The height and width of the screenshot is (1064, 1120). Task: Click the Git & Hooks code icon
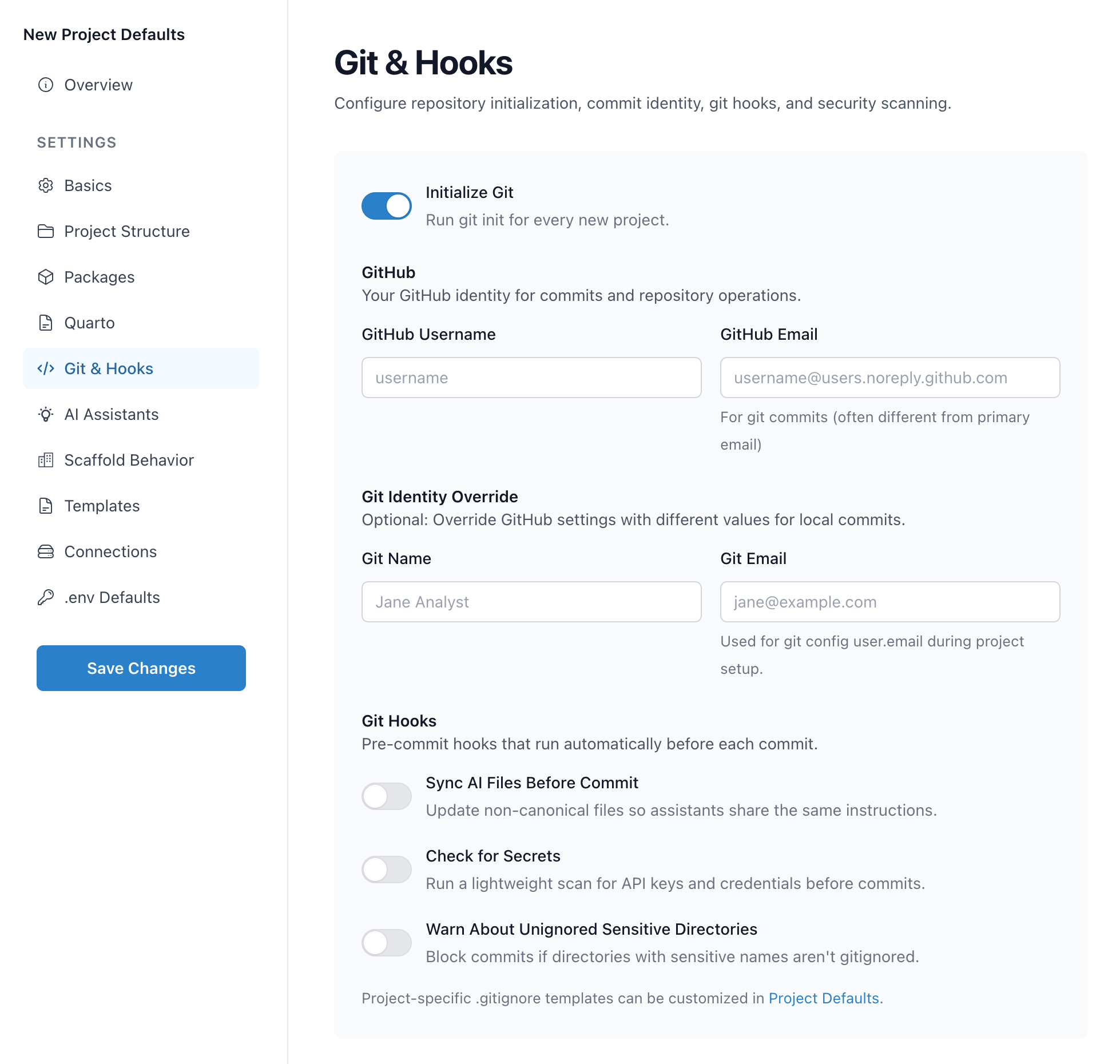click(x=46, y=368)
